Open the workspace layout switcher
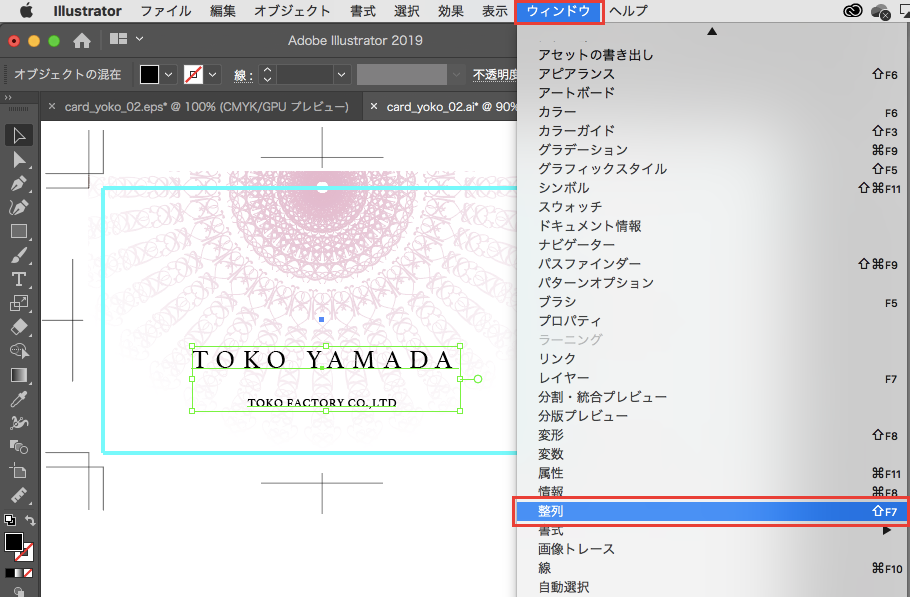Image resolution: width=910 pixels, height=597 pixels. pyautogui.click(x=126, y=40)
